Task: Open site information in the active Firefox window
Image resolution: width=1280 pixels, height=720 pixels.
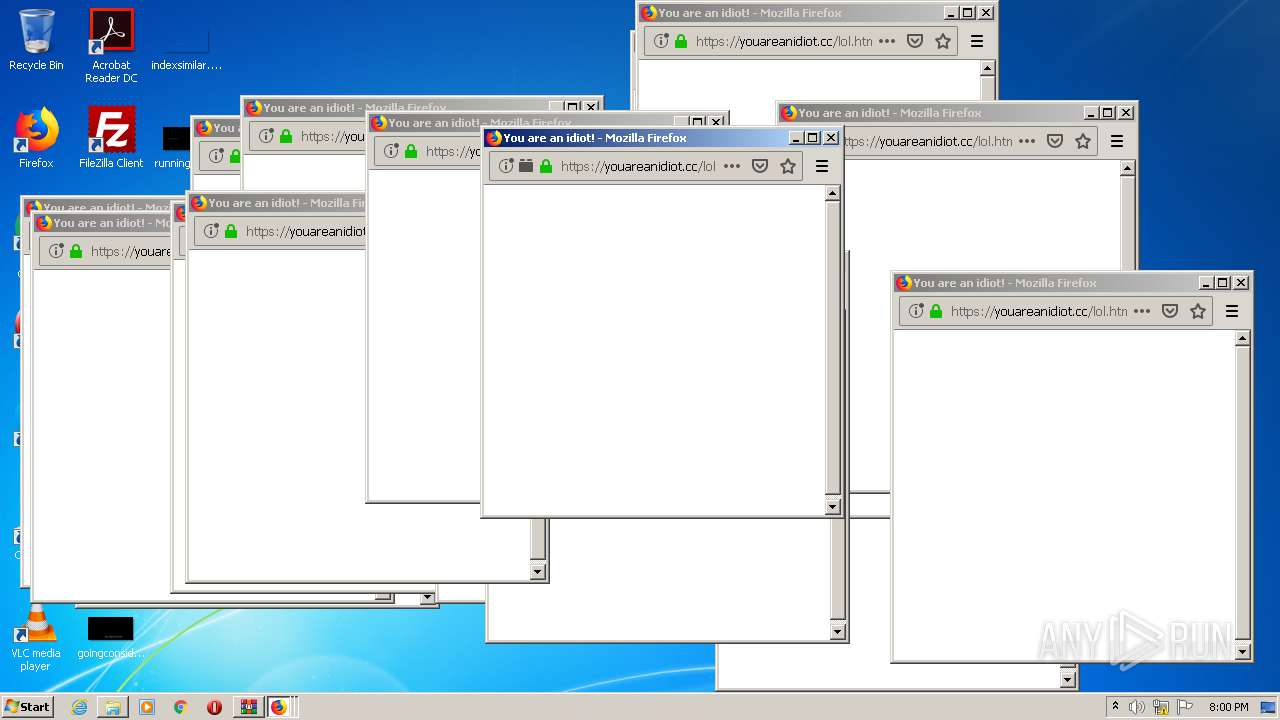Action: [x=507, y=166]
